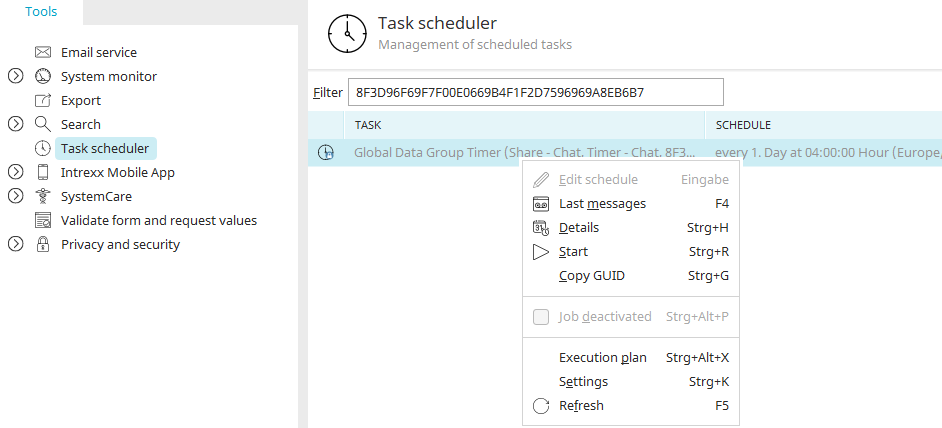Screen dimensions: 942x428
Task: Click the Intrexx Mobile App phone icon
Action: pyautogui.click(x=43, y=173)
